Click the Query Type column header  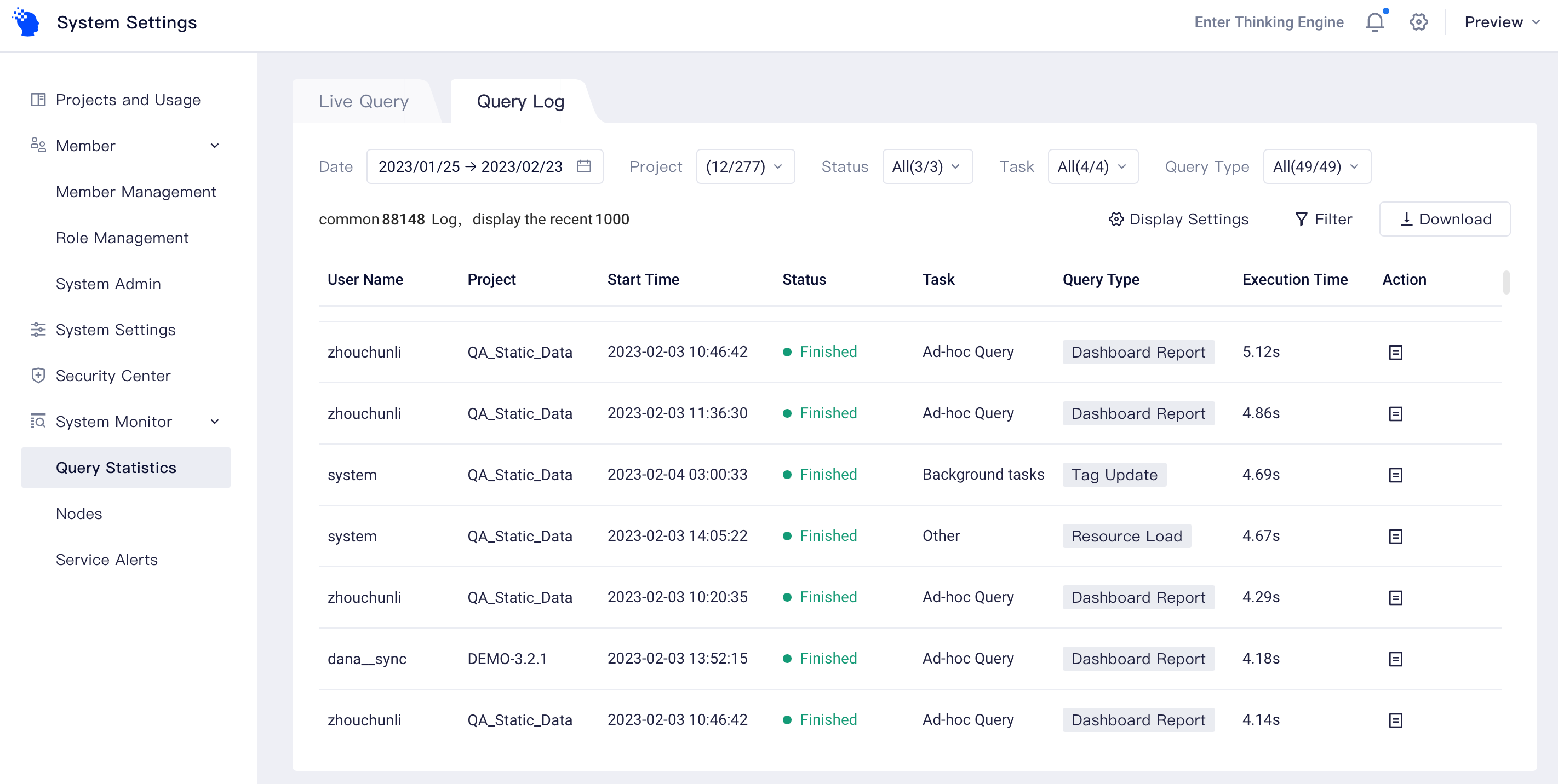[x=1101, y=279]
